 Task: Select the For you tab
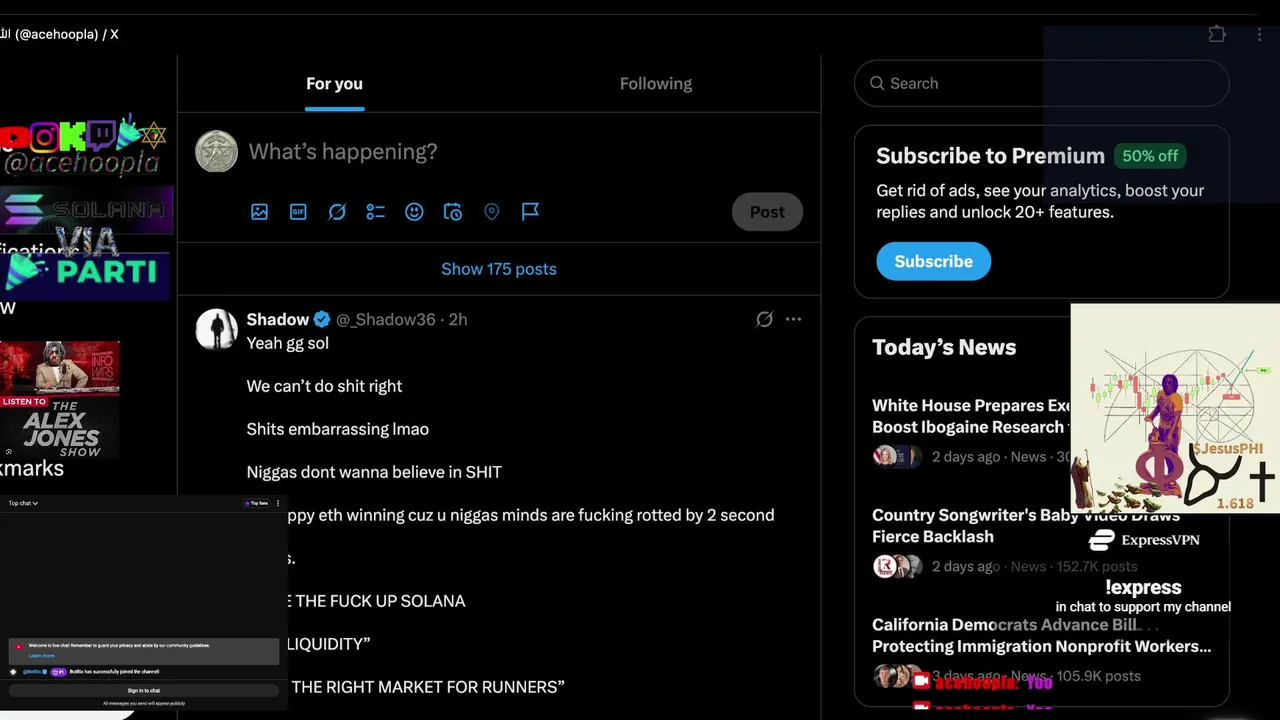pos(334,84)
